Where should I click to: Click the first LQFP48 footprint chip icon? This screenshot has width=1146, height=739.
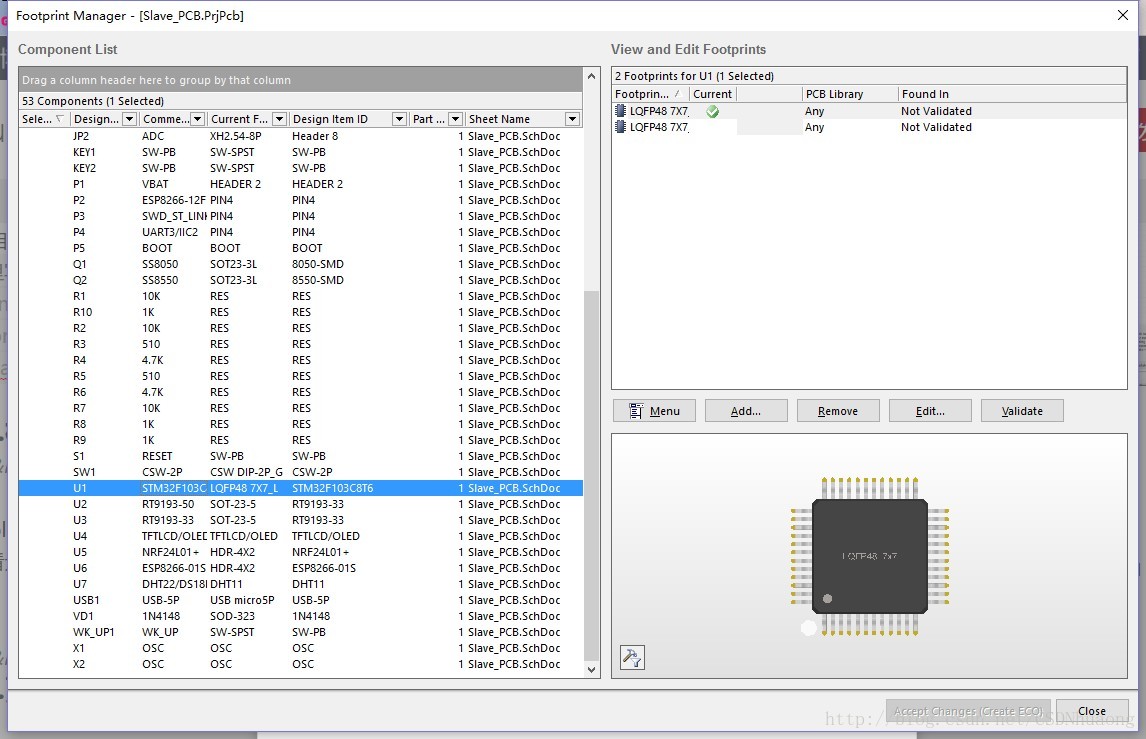[621, 111]
